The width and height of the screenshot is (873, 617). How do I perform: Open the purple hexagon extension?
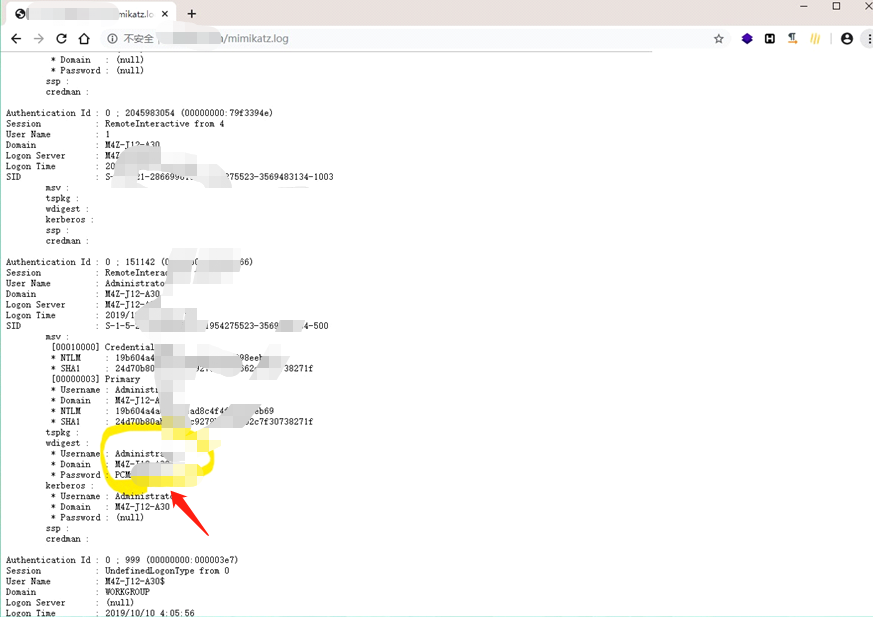pyautogui.click(x=747, y=38)
